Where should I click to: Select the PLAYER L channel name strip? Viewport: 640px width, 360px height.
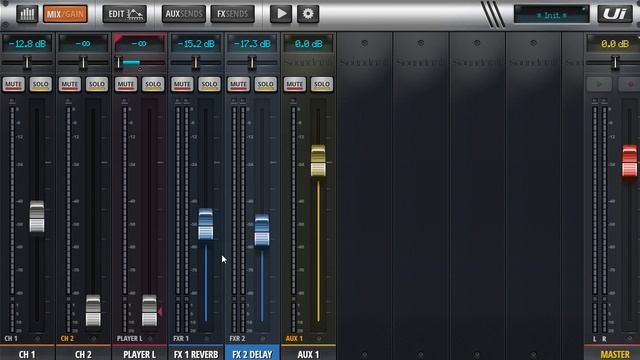[140, 353]
